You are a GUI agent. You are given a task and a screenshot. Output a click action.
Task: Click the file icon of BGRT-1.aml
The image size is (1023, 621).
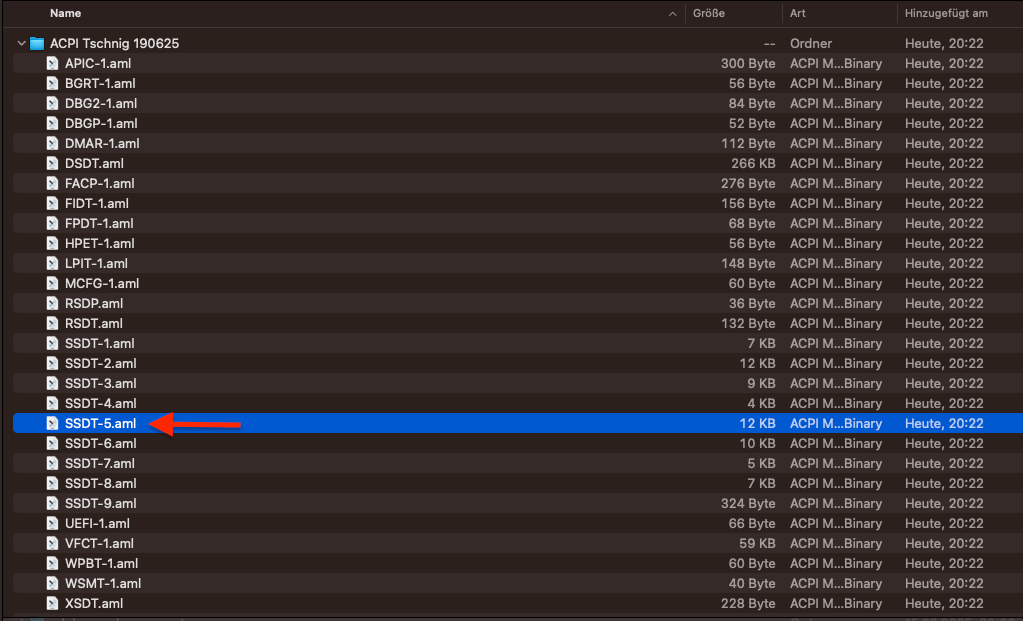tap(52, 83)
